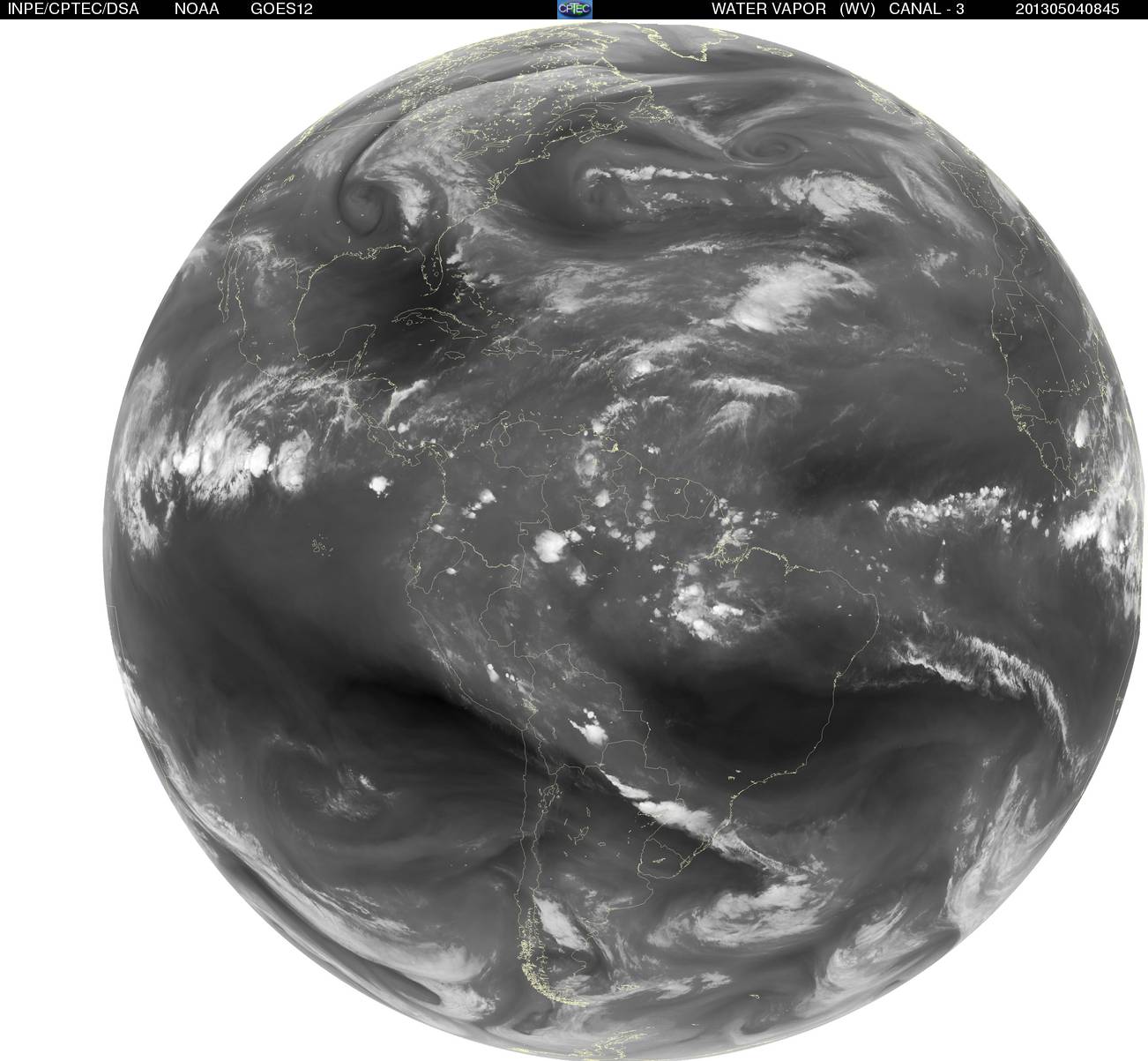Click the CANAL - 3 channel label
The width and height of the screenshot is (1148, 1061).
click(x=927, y=9)
